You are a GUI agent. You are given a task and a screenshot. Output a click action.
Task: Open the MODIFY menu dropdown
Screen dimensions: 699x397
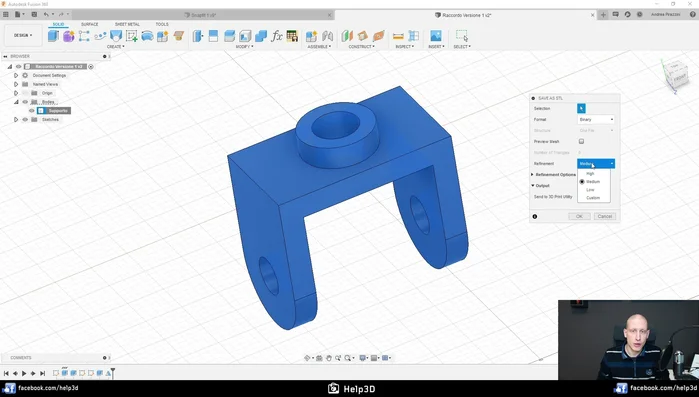[x=244, y=46]
